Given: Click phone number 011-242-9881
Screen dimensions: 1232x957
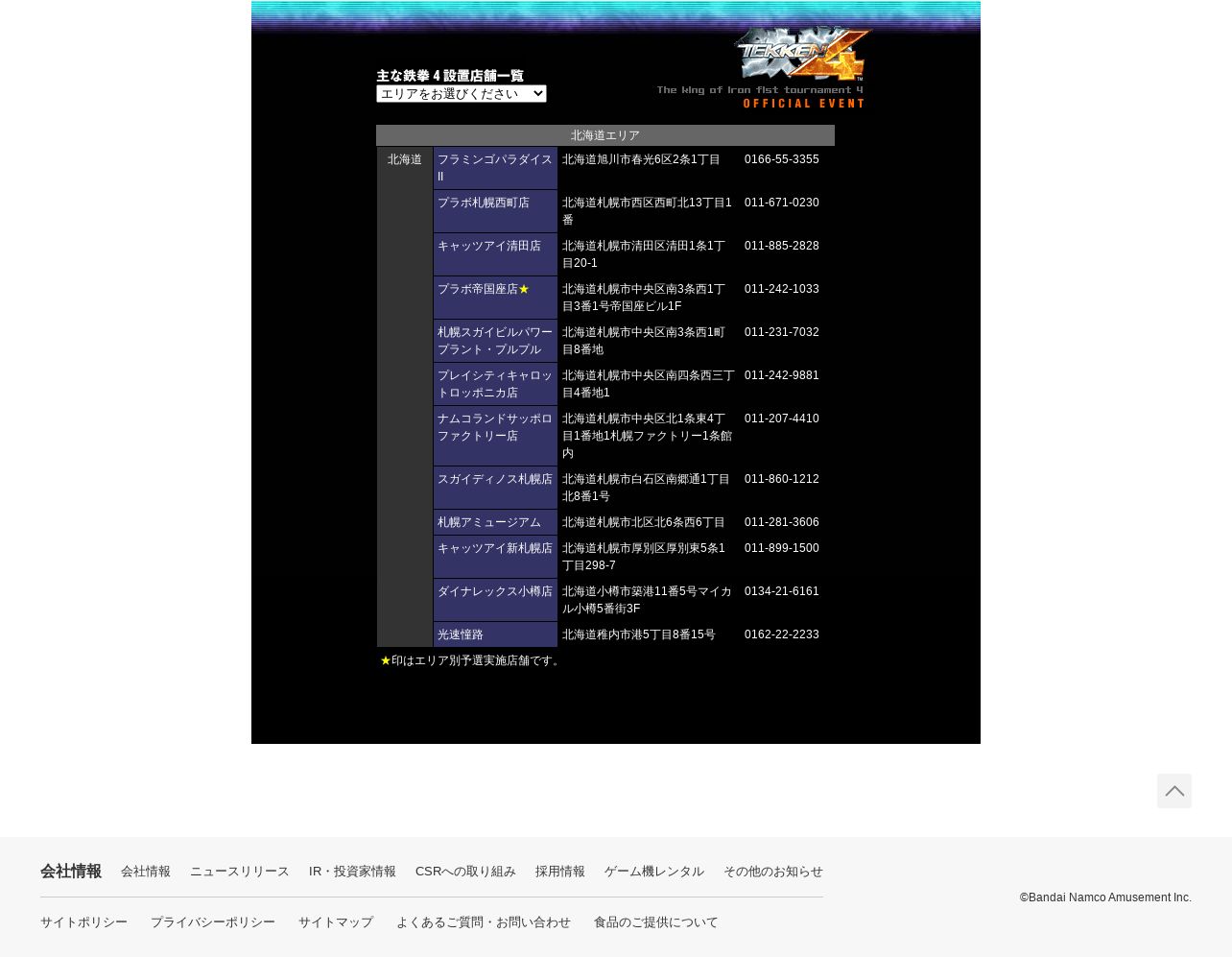Looking at the screenshot, I should click(782, 375).
